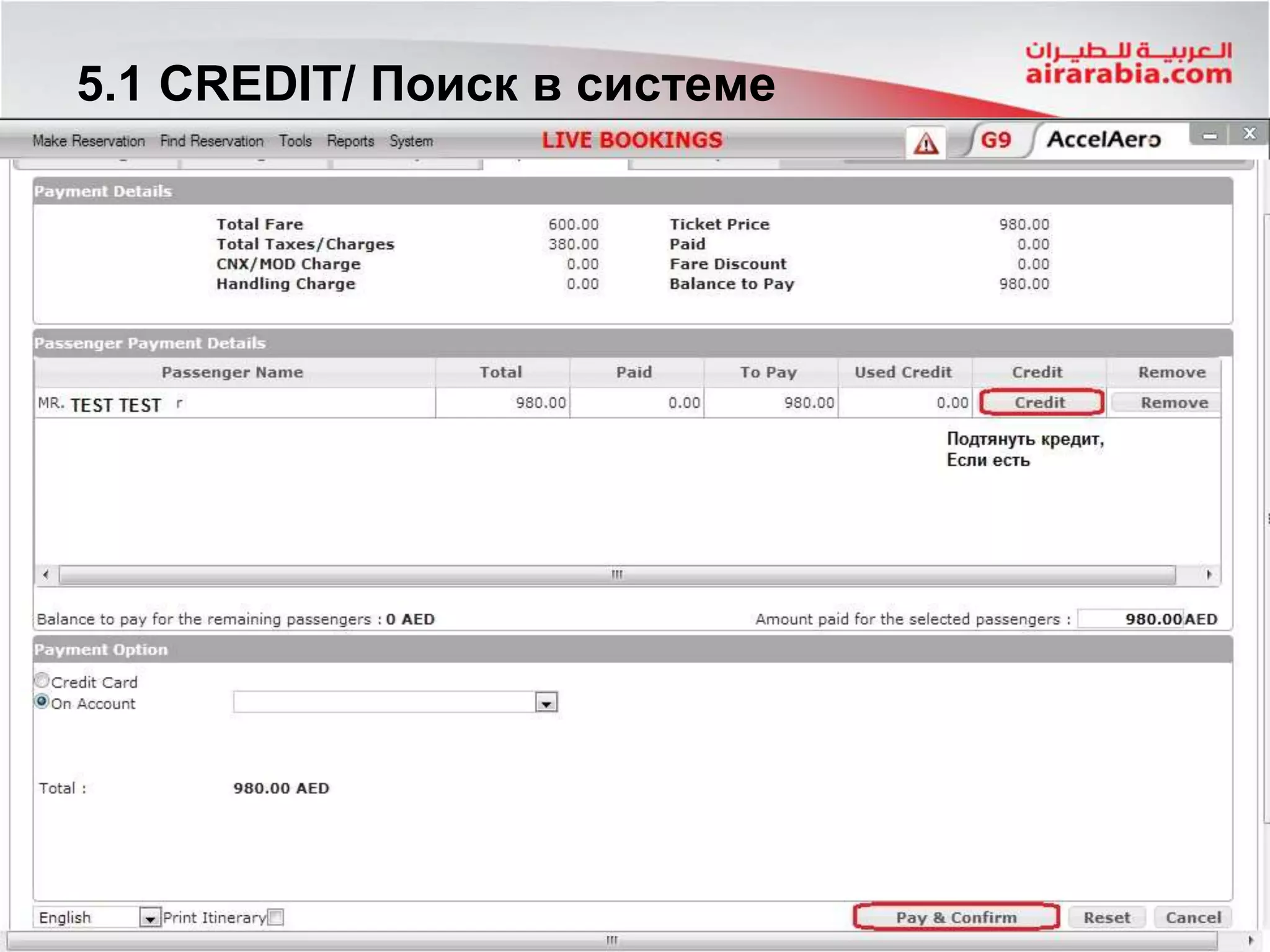The width and height of the screenshot is (1270, 952).
Task: Click the warning triangle alert icon
Action: point(925,143)
